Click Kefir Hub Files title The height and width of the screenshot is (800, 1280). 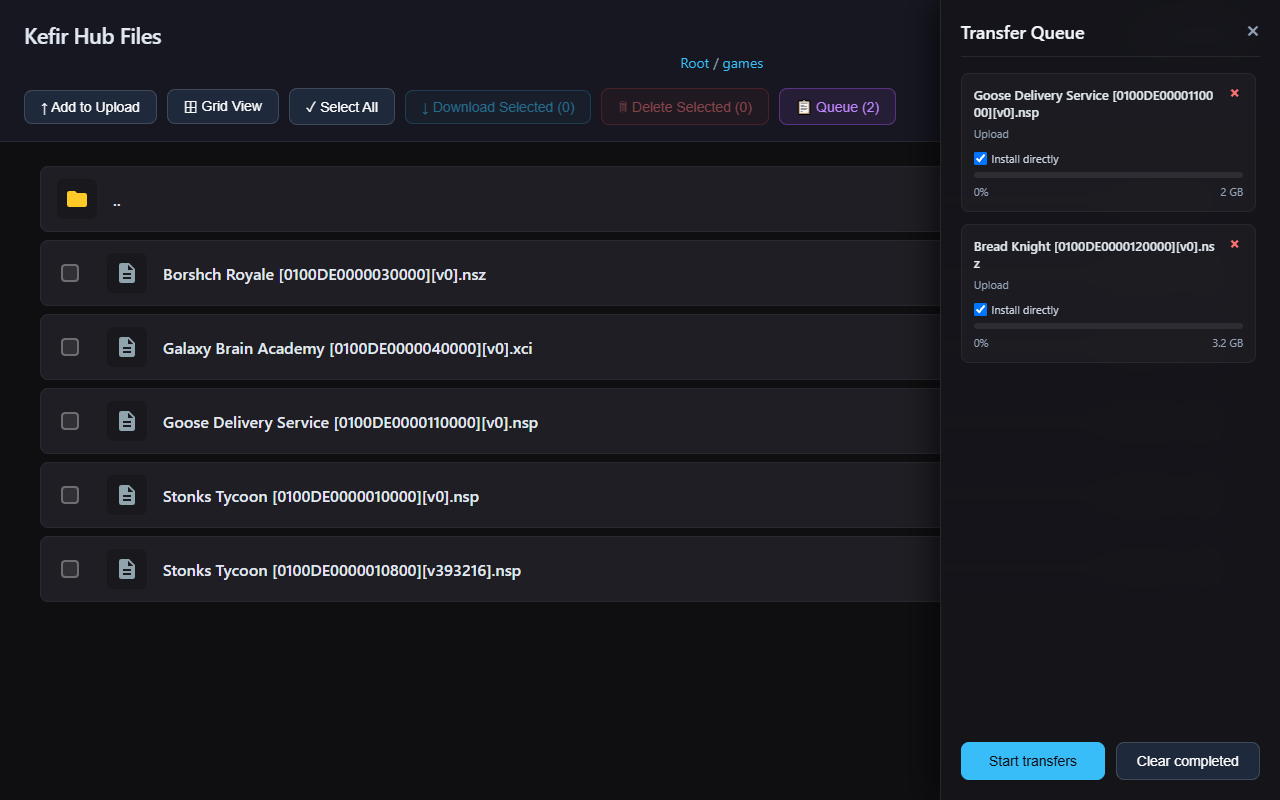(x=93, y=36)
